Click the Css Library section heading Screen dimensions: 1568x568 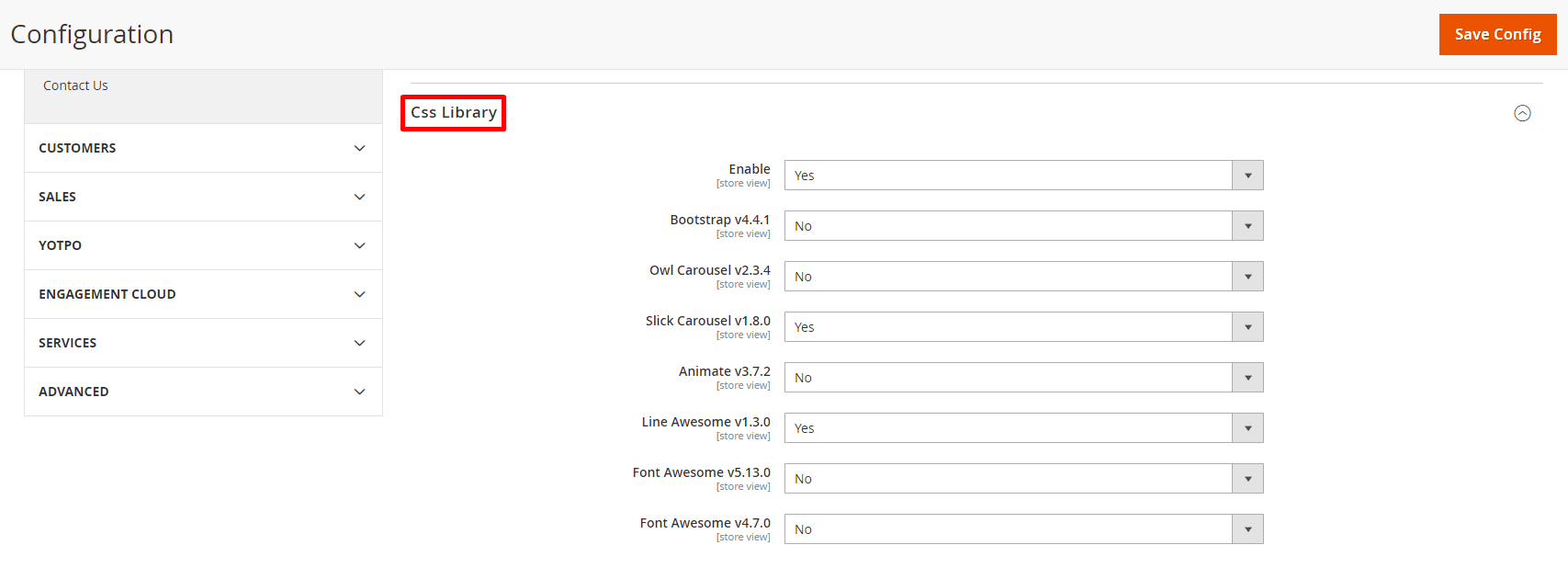(454, 112)
